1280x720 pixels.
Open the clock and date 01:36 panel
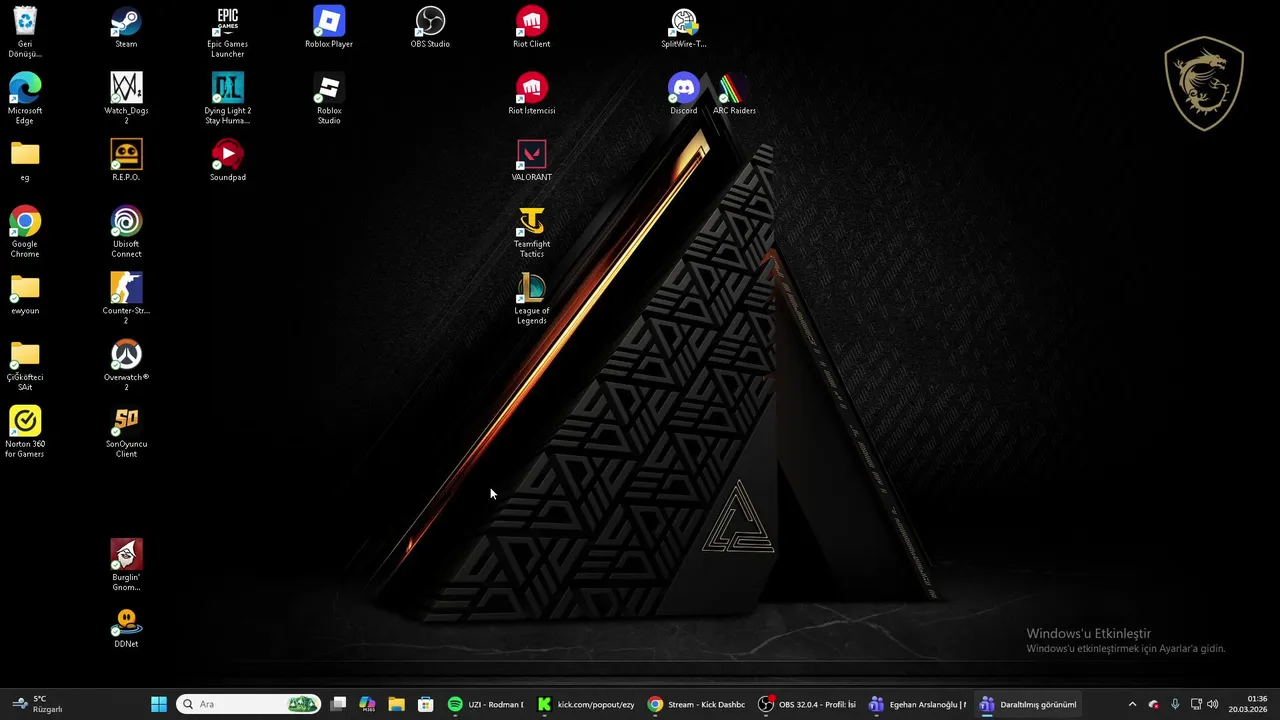pos(1250,704)
